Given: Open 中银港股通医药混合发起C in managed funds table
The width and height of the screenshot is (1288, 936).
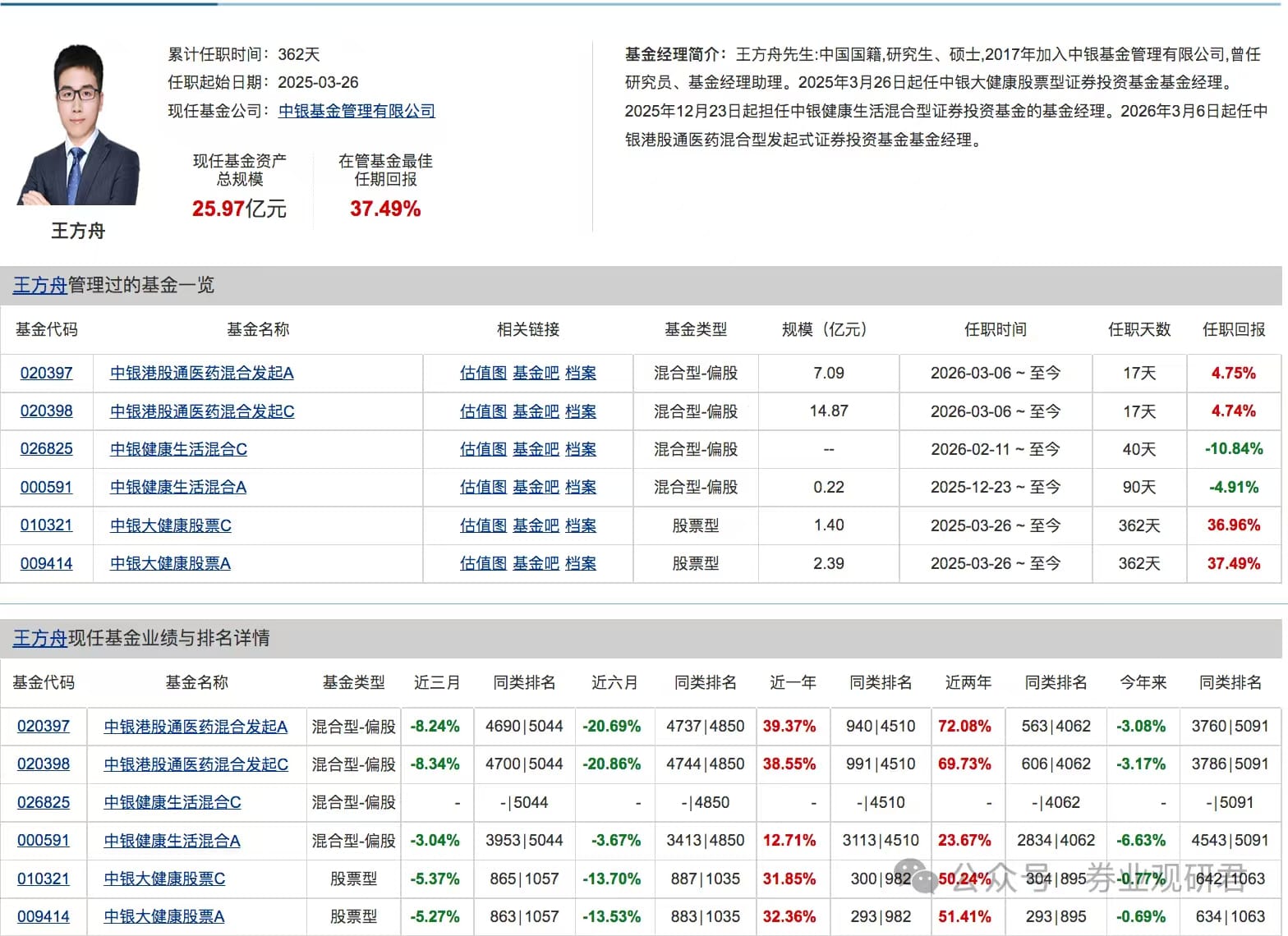Looking at the screenshot, I should coord(202,411).
